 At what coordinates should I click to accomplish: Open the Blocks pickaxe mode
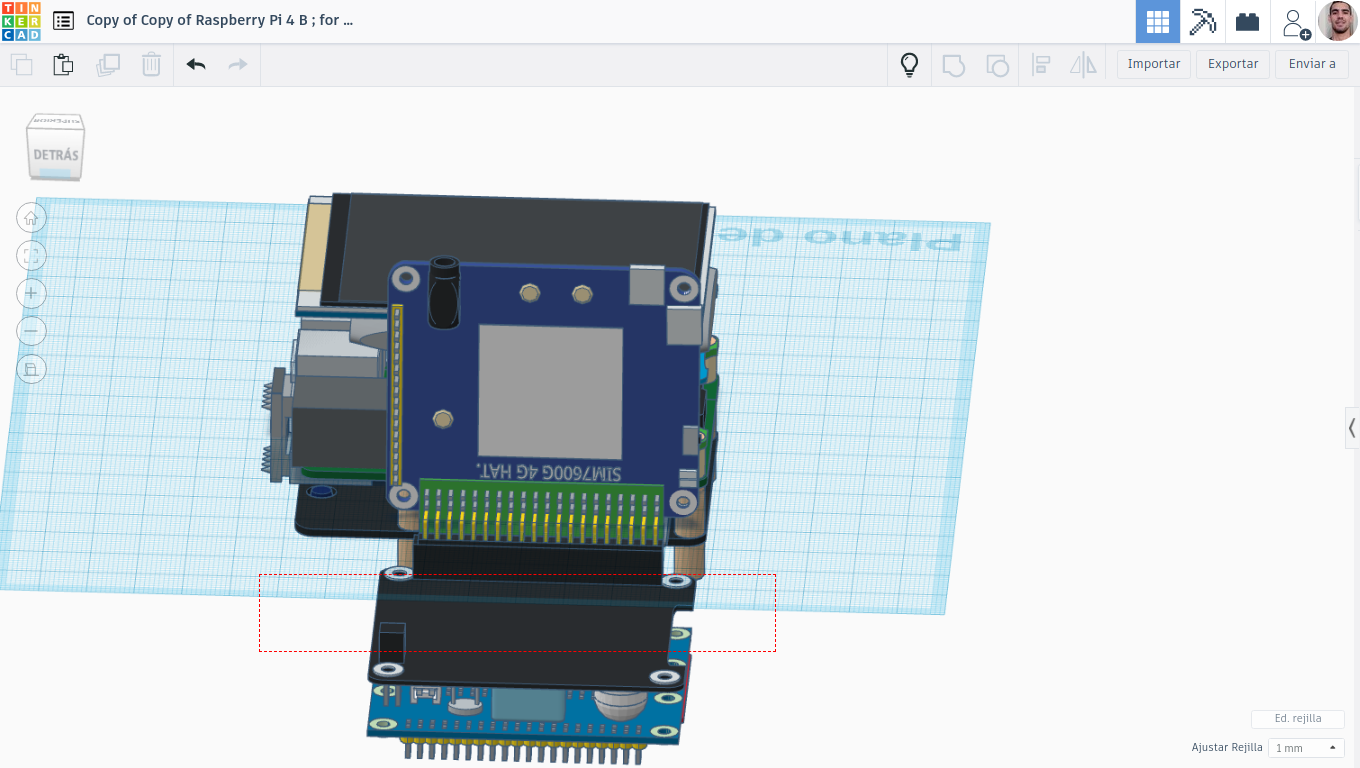click(x=1203, y=21)
